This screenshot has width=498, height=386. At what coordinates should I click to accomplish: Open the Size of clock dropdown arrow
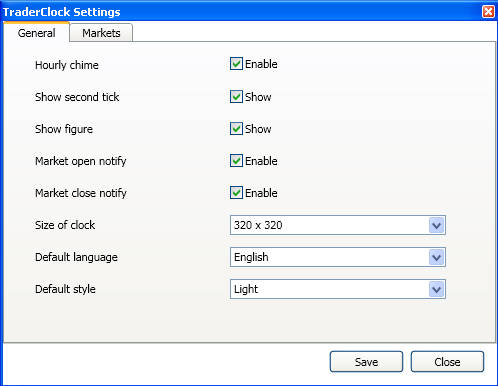(x=436, y=225)
